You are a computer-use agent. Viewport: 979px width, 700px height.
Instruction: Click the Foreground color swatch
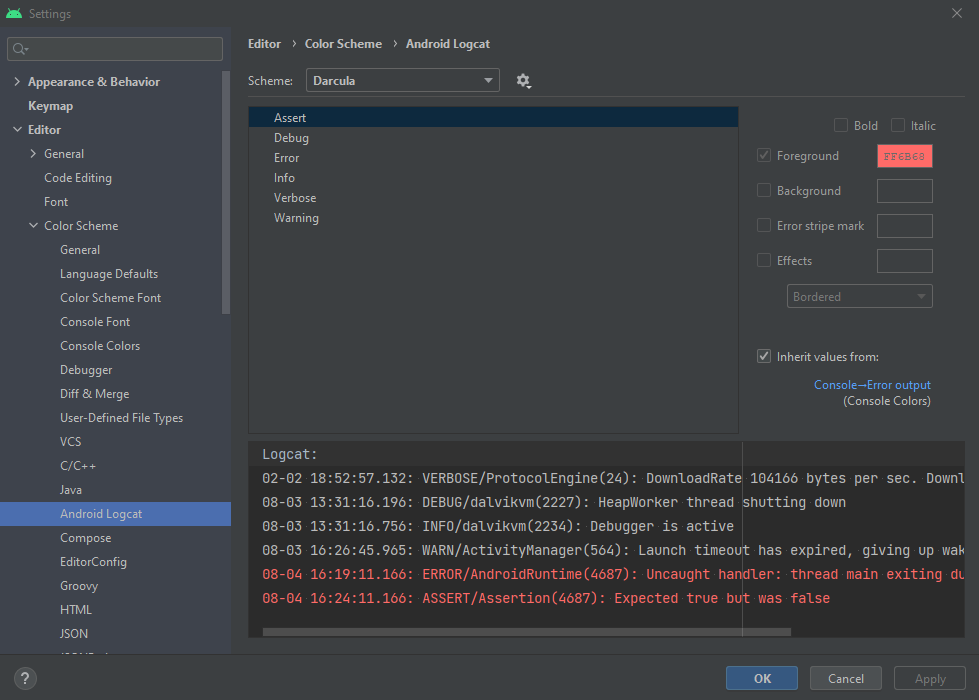point(904,156)
